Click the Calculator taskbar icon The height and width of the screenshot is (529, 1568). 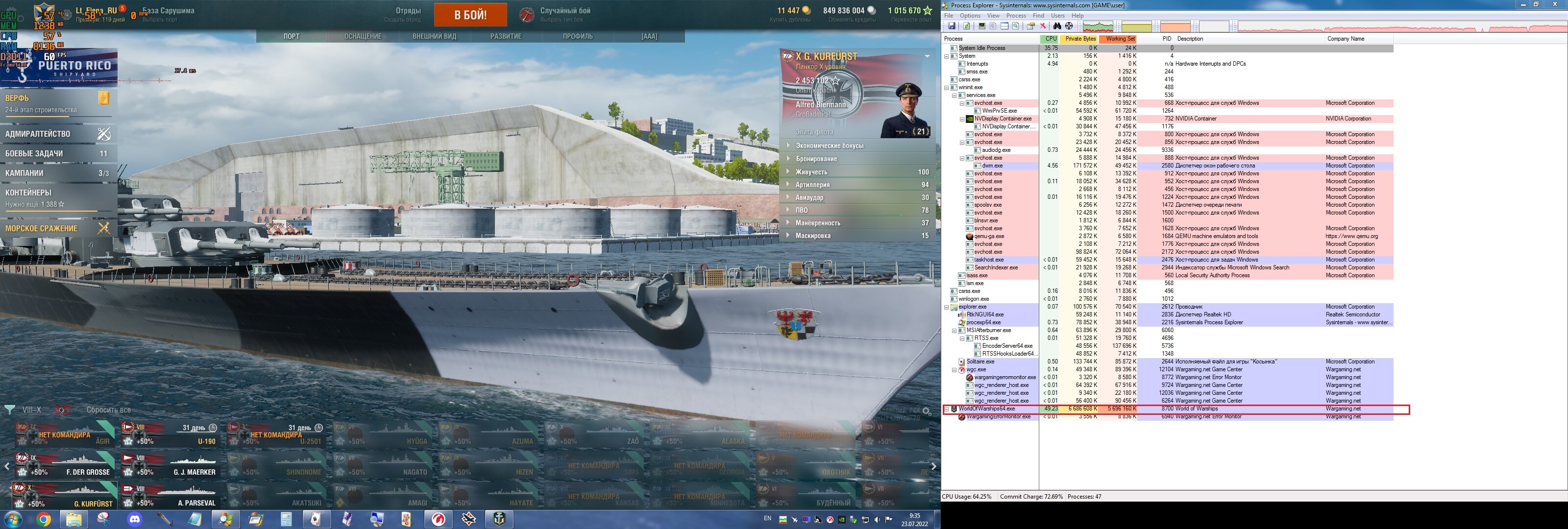[286, 519]
